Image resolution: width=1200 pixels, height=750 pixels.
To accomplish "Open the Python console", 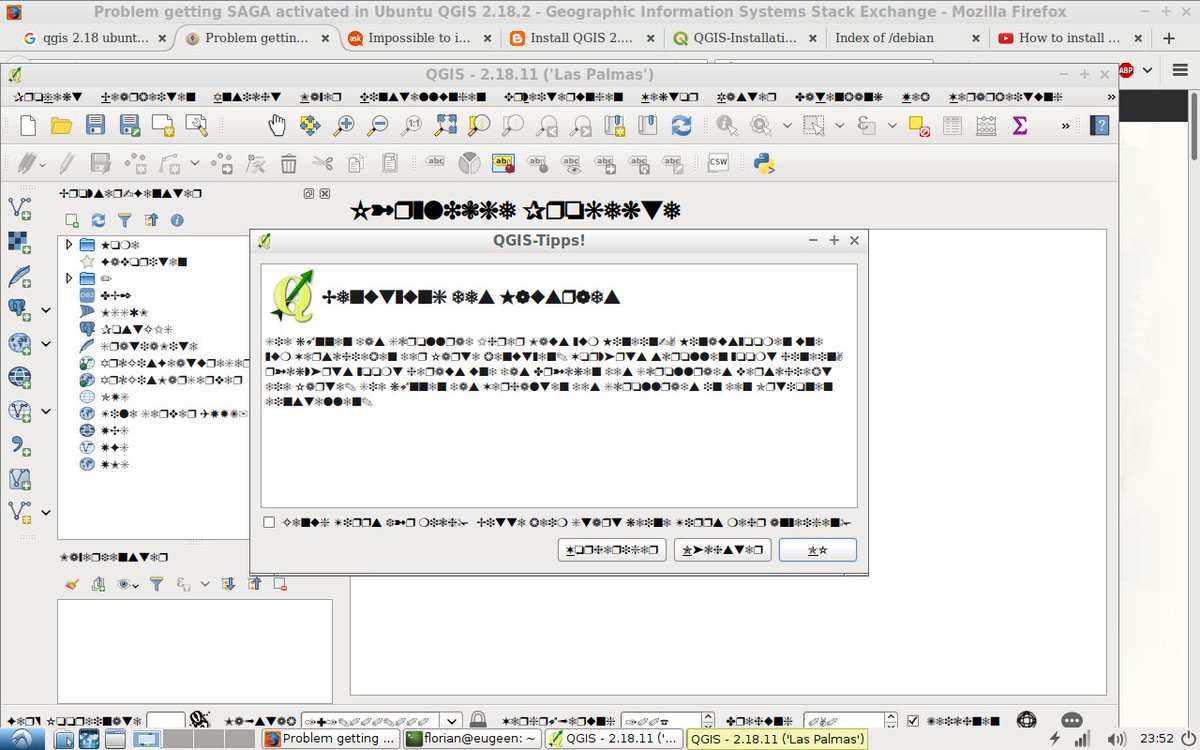I will pyautogui.click(x=765, y=163).
